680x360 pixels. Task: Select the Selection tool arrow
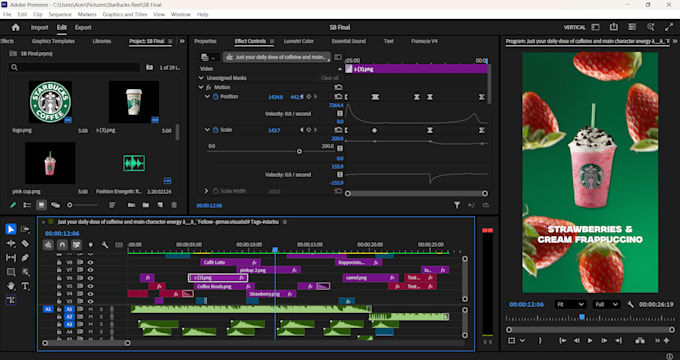pyautogui.click(x=11, y=229)
